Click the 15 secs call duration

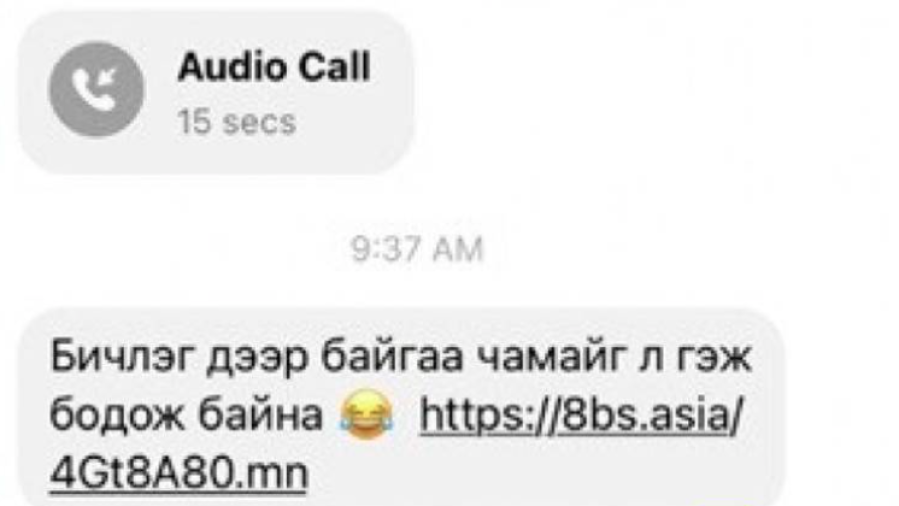[x=236, y=122]
